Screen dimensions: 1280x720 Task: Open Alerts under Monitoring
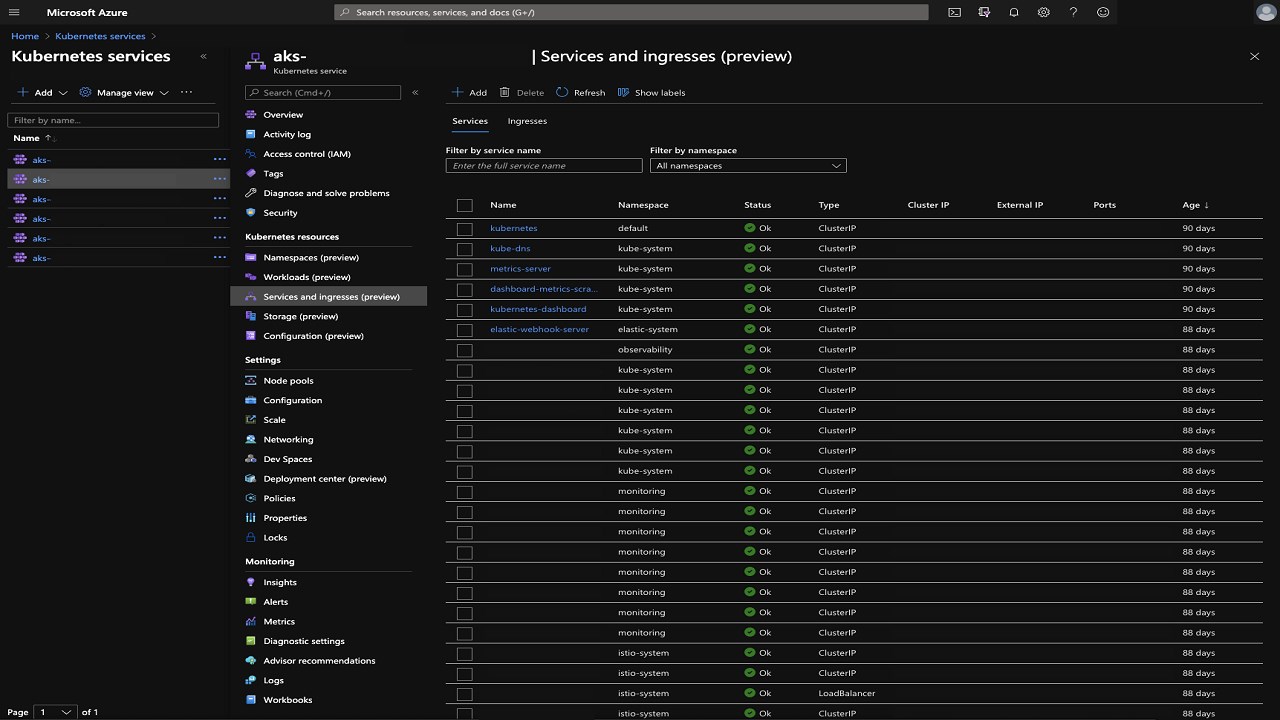[275, 602]
